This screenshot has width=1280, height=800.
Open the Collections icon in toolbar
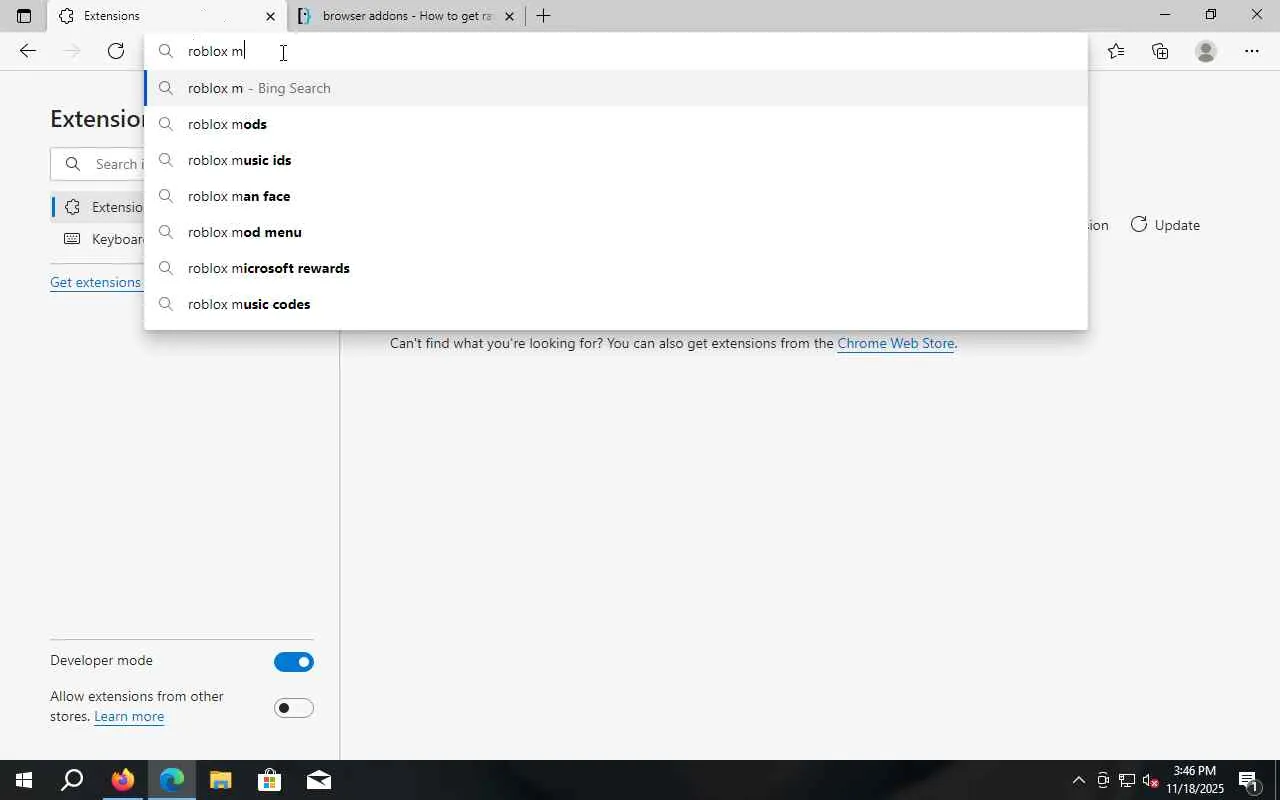pos(1160,51)
